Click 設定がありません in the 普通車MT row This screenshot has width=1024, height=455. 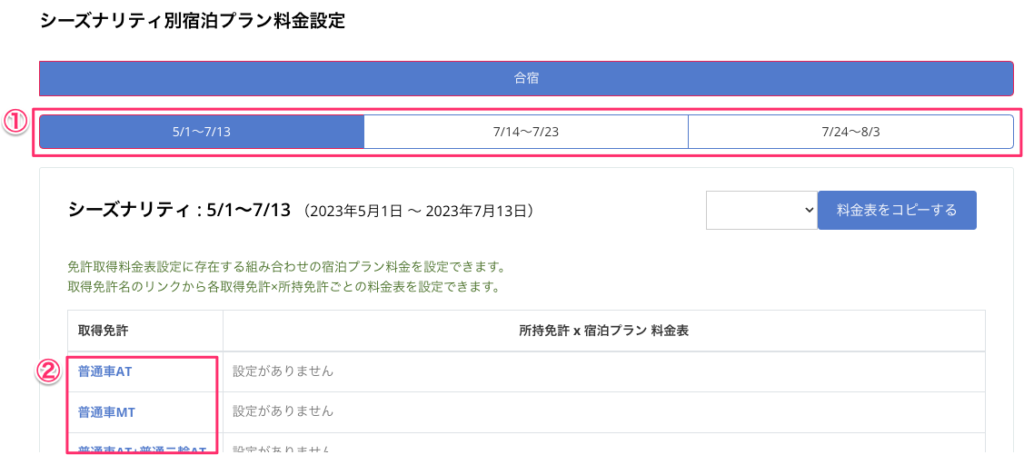(283, 411)
